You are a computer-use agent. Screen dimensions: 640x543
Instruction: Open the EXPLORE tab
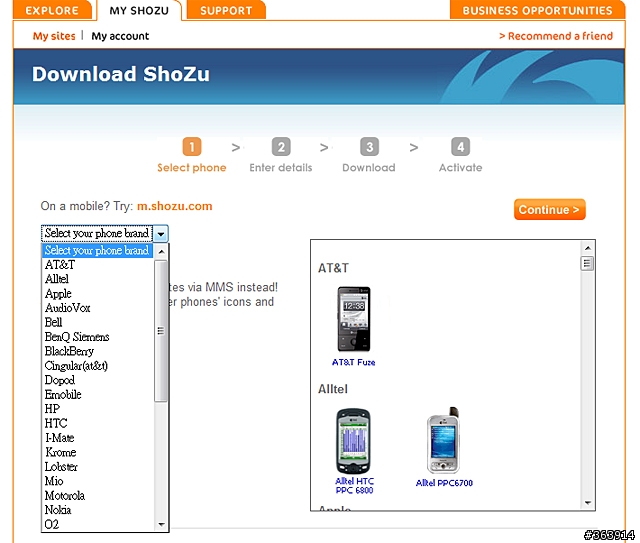(x=52, y=10)
